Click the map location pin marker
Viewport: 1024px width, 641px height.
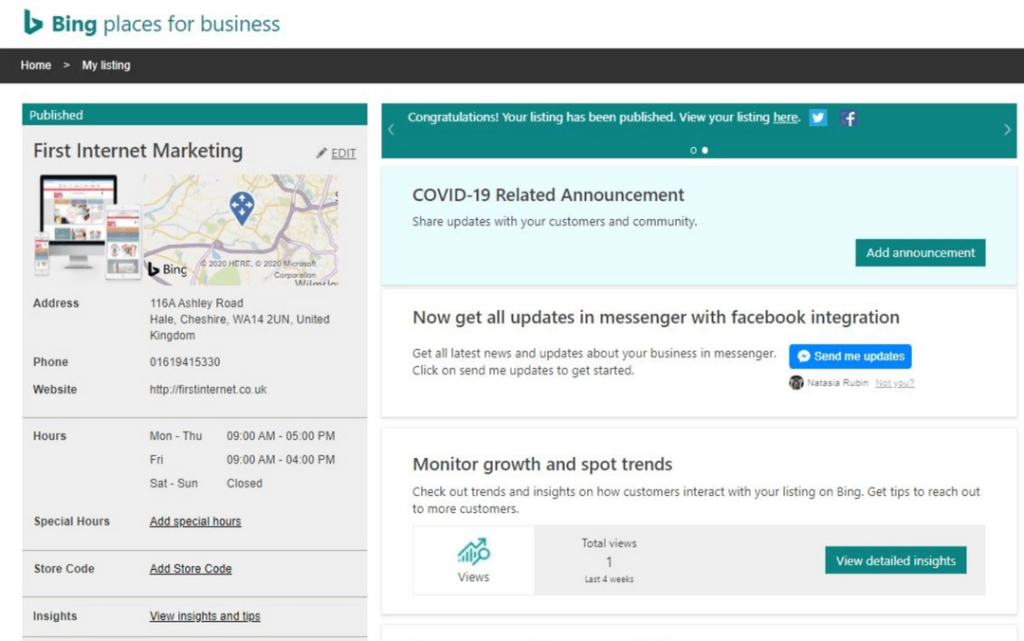[242, 207]
